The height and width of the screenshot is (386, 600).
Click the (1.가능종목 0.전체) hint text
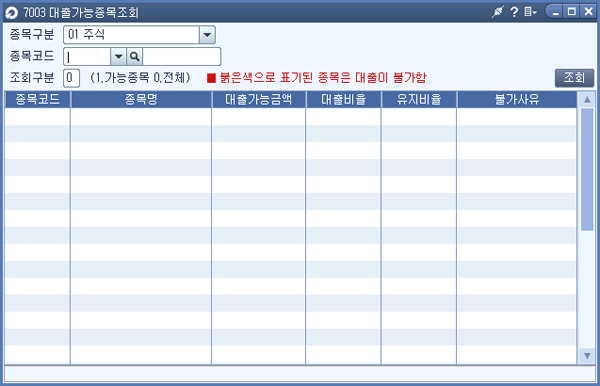140,78
